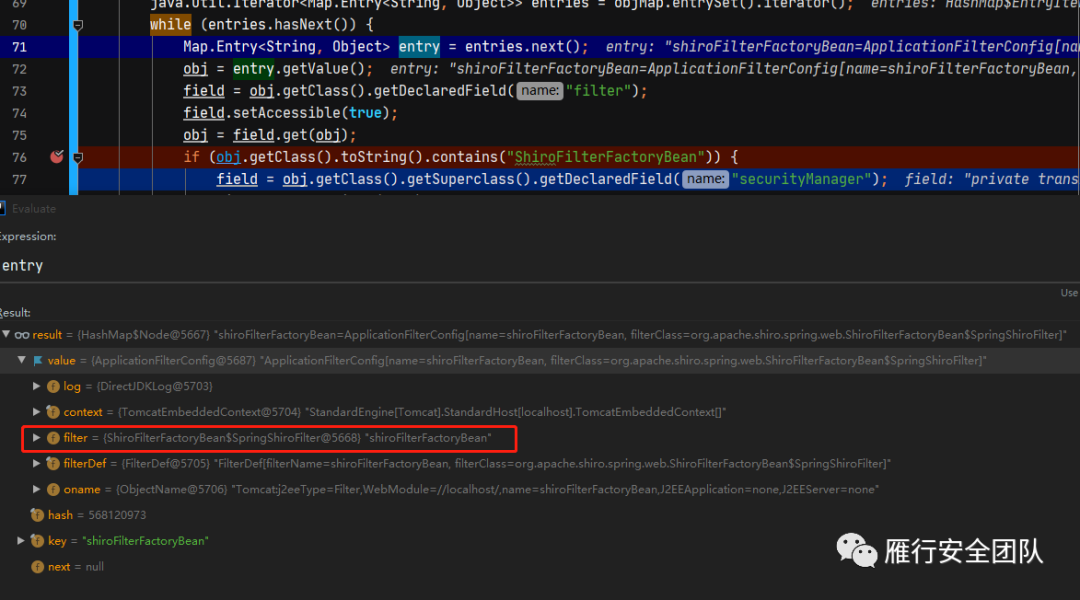Click the field icon beside oname
The image size is (1080, 600).
tap(53, 489)
